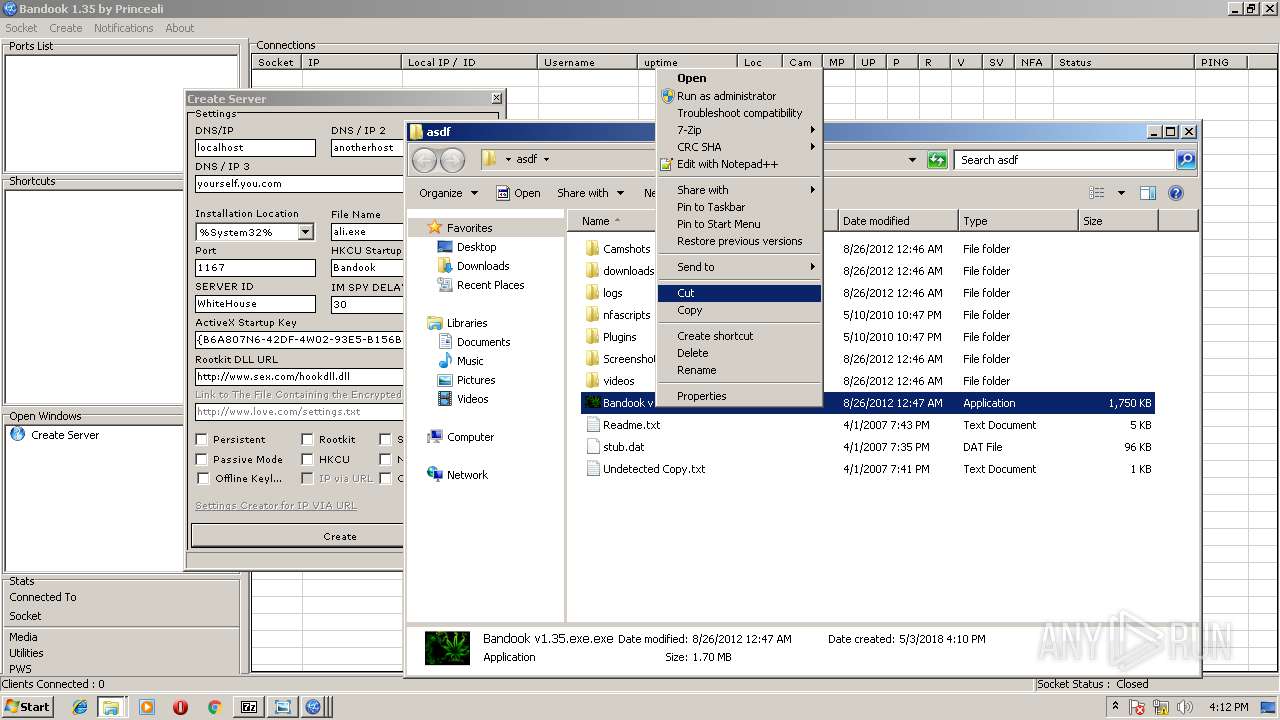
Task: Select the Camshots folder icon
Action: [x=592, y=249]
